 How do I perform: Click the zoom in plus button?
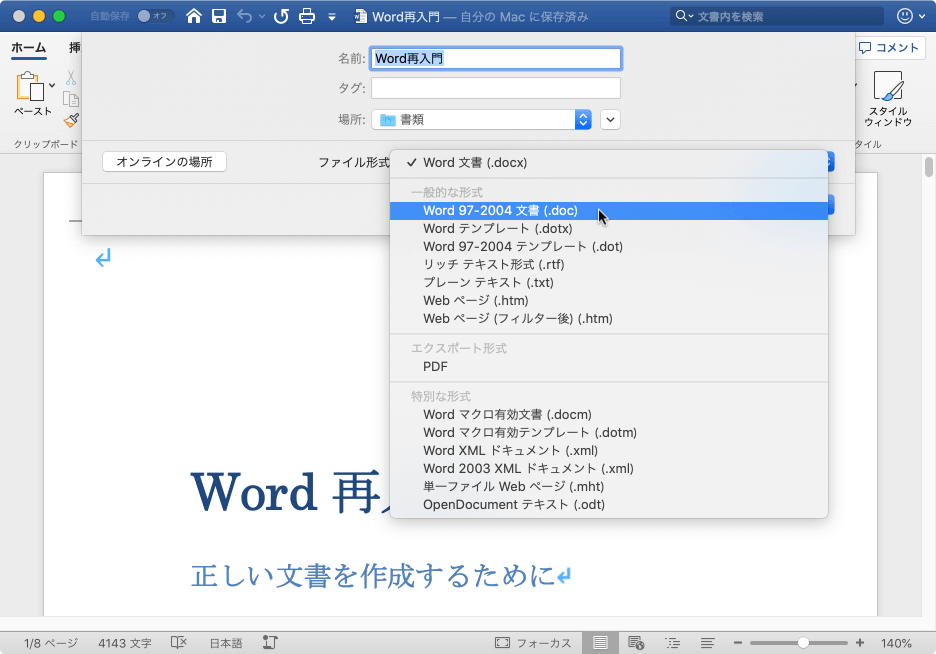[x=860, y=643]
